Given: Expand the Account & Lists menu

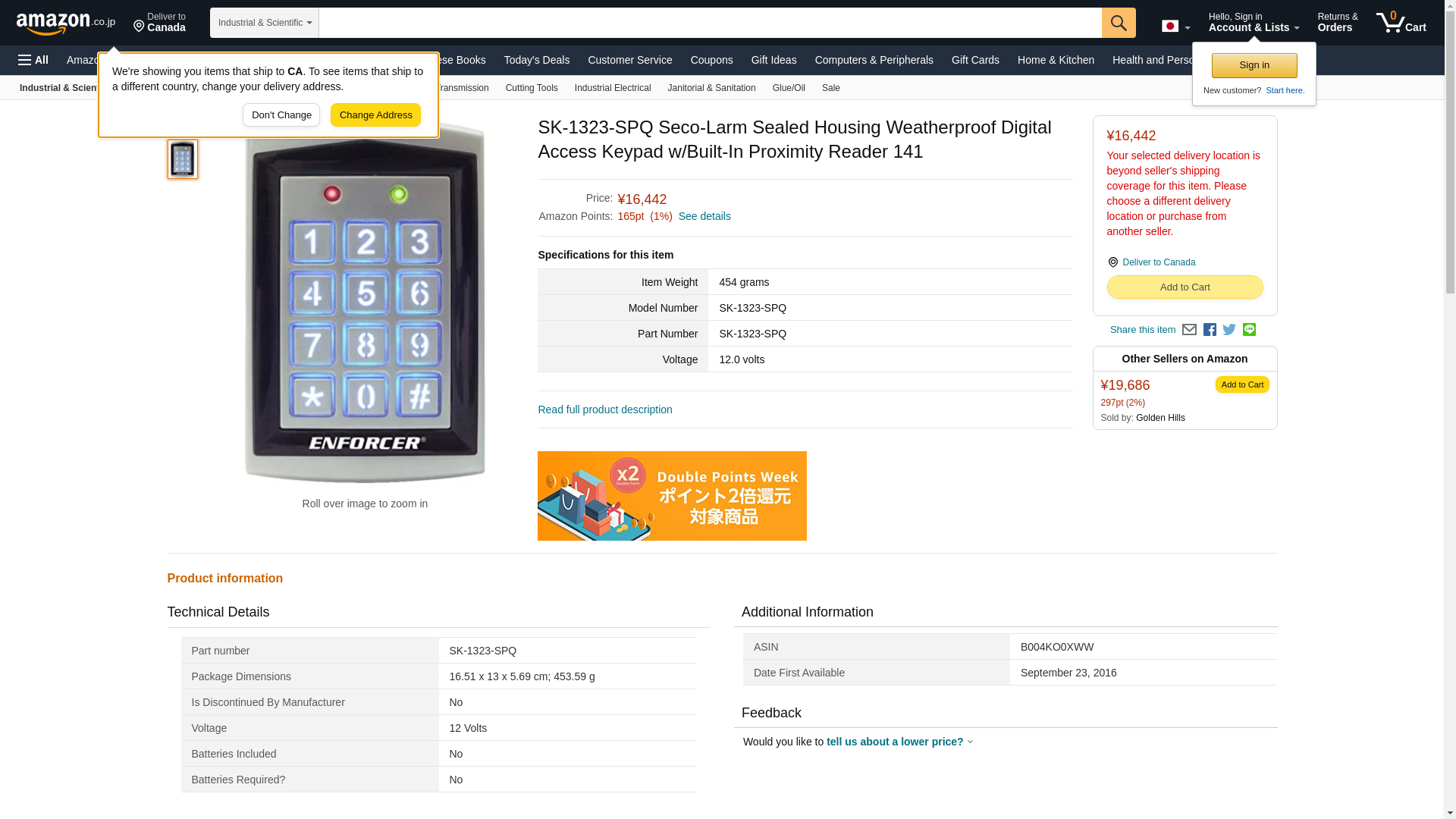Looking at the screenshot, I should point(1254,23).
